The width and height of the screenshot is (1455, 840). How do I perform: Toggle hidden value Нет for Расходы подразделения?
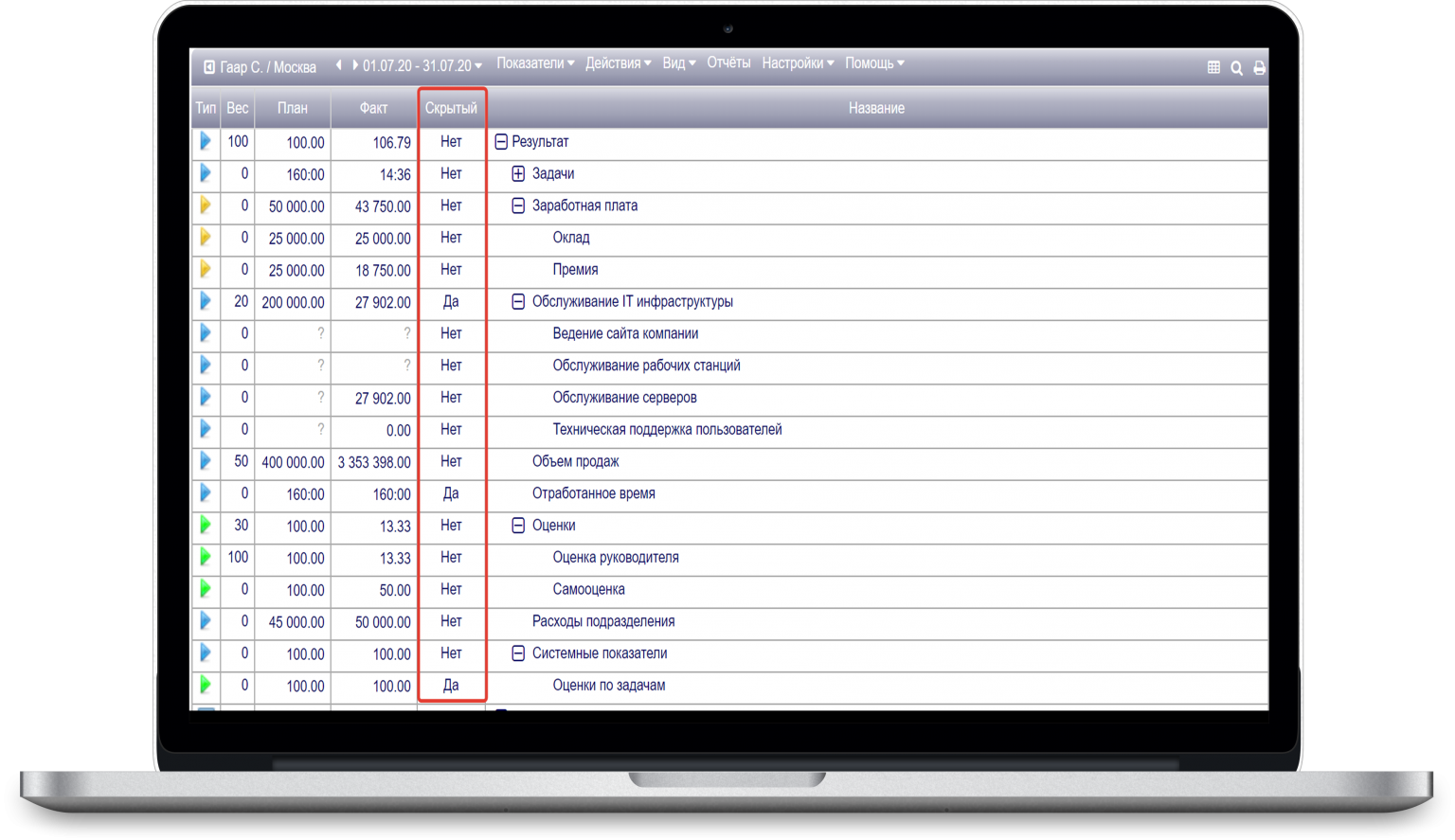coord(451,621)
